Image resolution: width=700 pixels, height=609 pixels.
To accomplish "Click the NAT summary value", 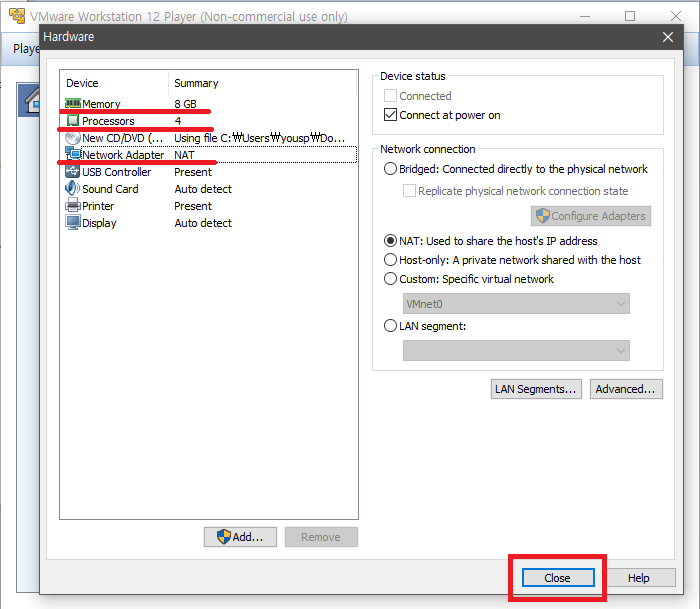I will [x=184, y=154].
